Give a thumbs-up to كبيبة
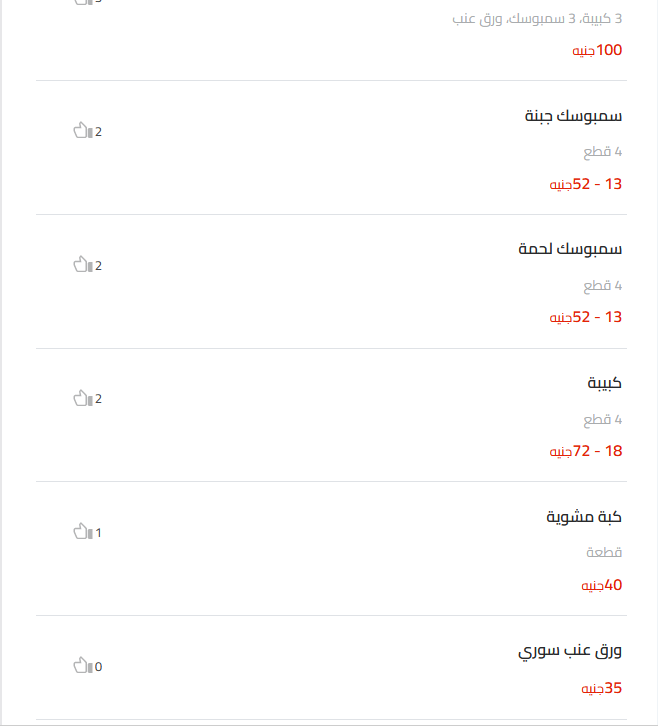The height and width of the screenshot is (726, 658). coord(83,398)
